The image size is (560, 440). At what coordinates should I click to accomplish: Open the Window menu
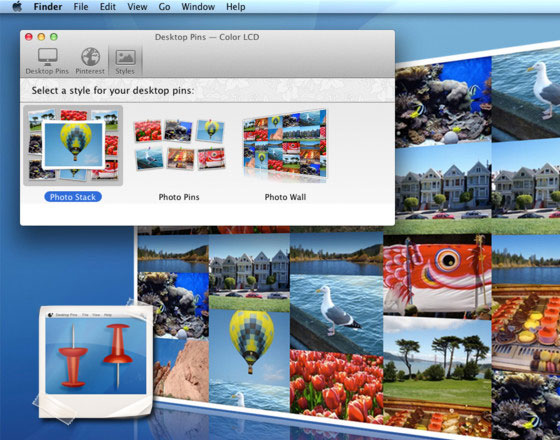click(x=198, y=7)
